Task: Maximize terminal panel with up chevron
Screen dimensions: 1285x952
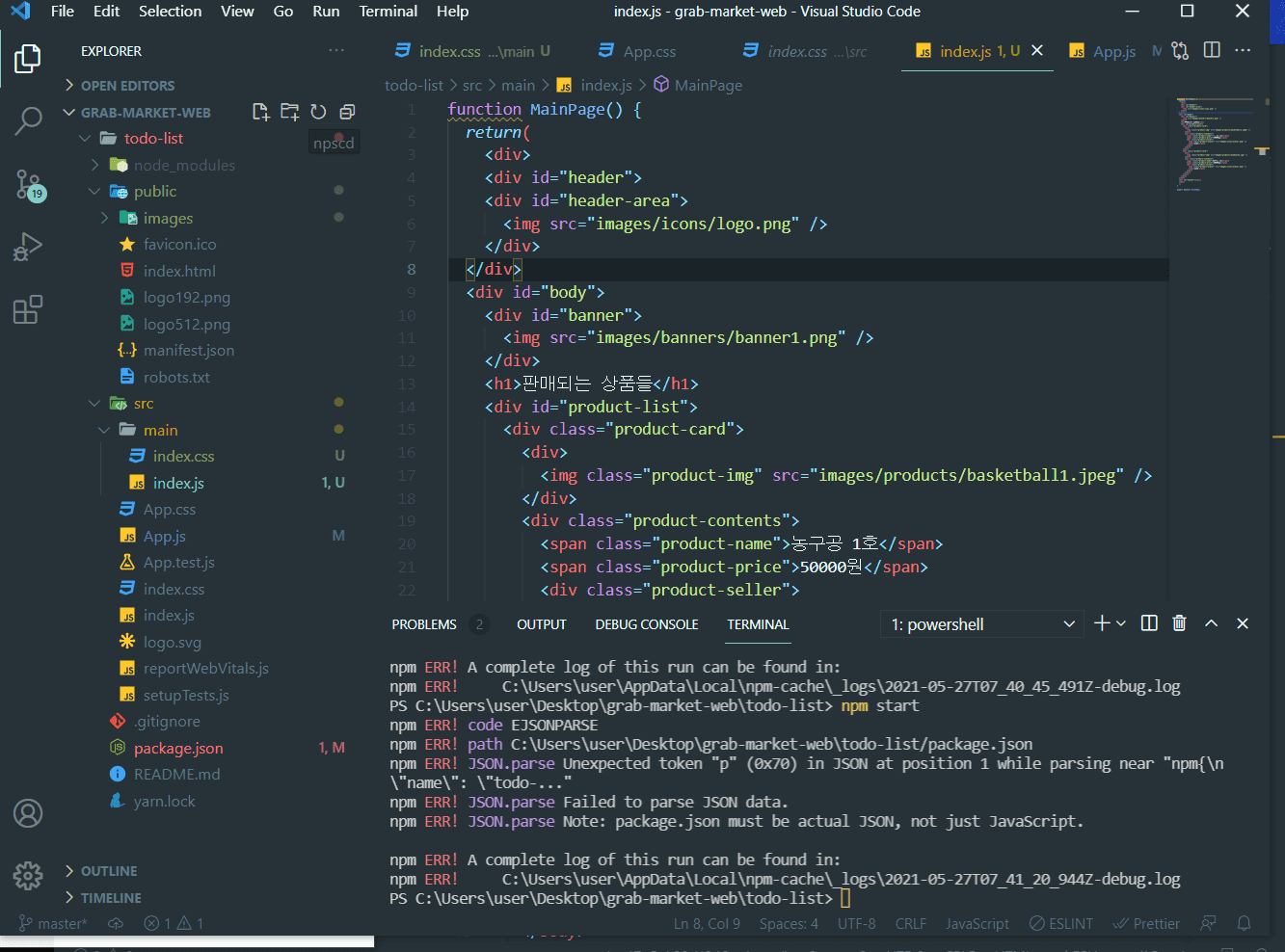Action: (x=1211, y=623)
